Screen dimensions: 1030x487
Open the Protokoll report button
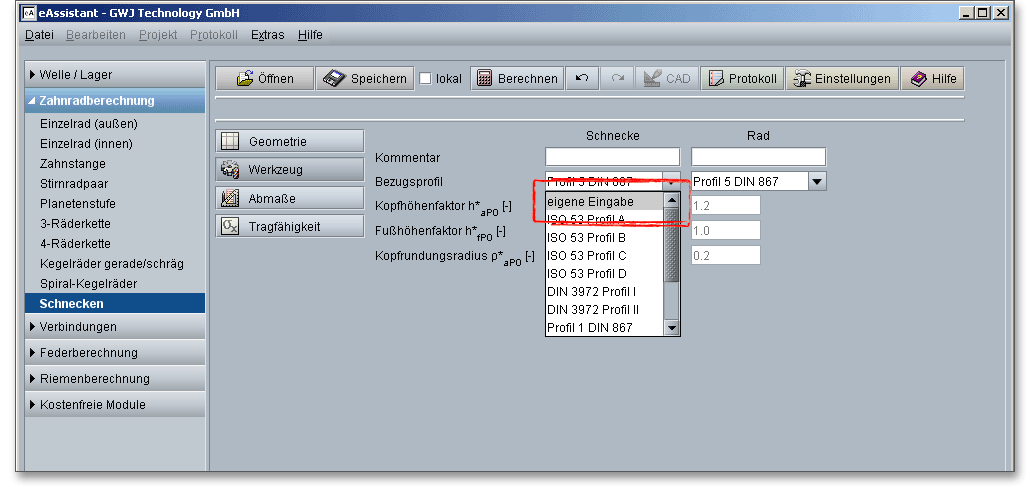coord(741,79)
